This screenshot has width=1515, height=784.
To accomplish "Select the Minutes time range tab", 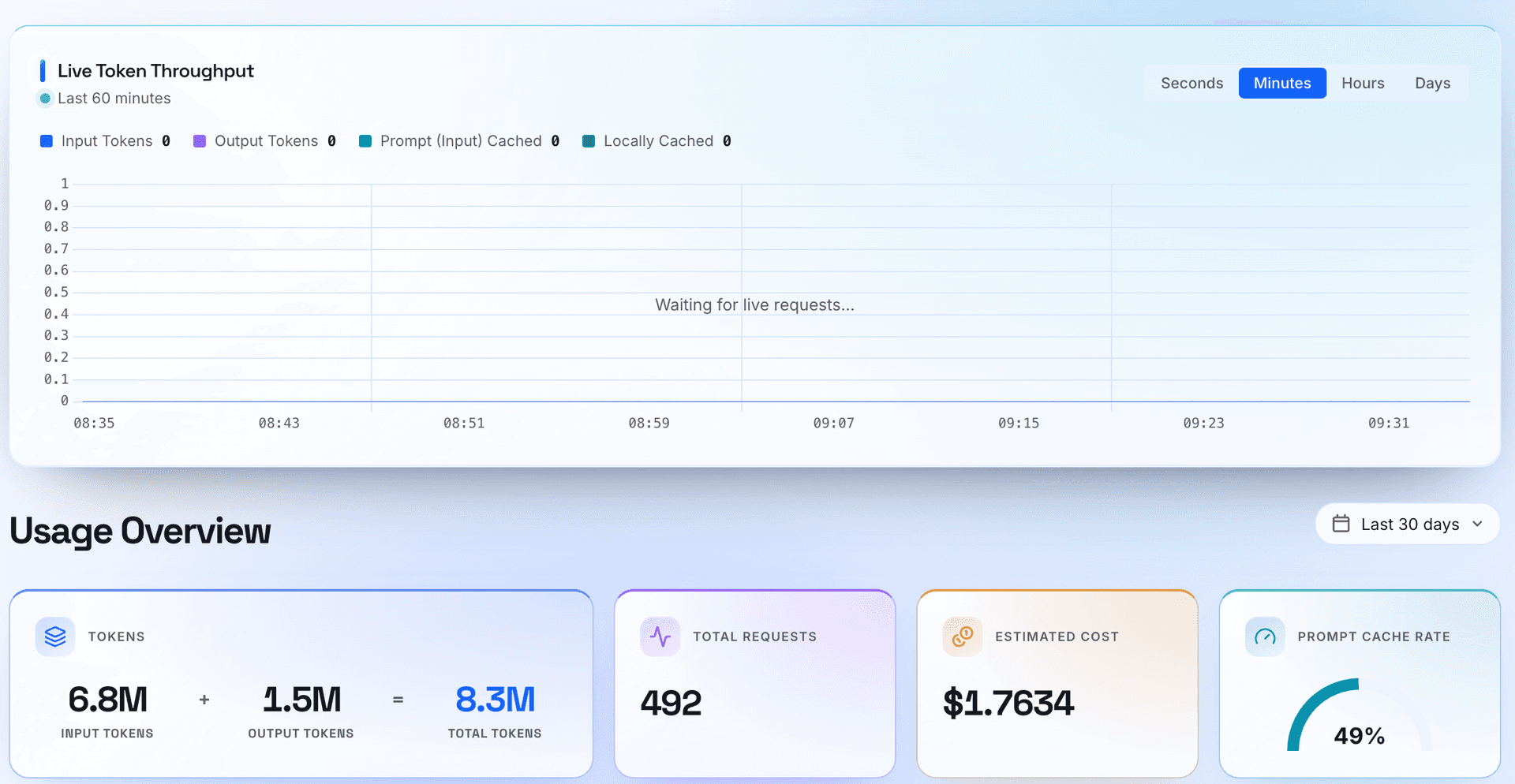I will (x=1282, y=83).
